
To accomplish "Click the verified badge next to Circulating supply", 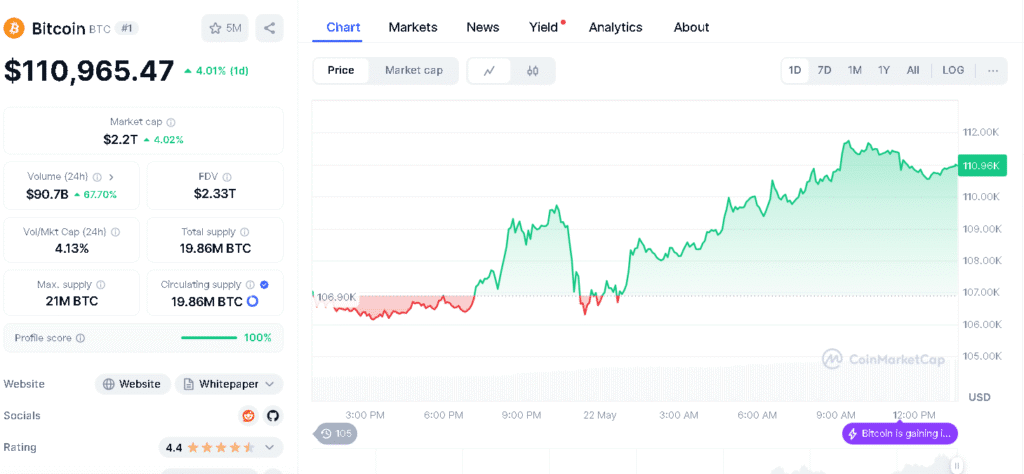I will coord(264,285).
